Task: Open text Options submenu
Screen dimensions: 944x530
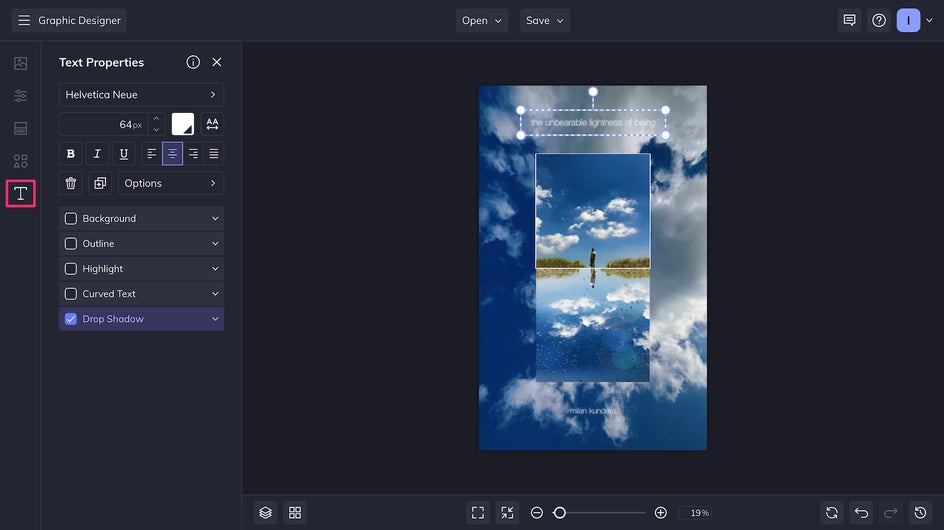Action: [170, 183]
